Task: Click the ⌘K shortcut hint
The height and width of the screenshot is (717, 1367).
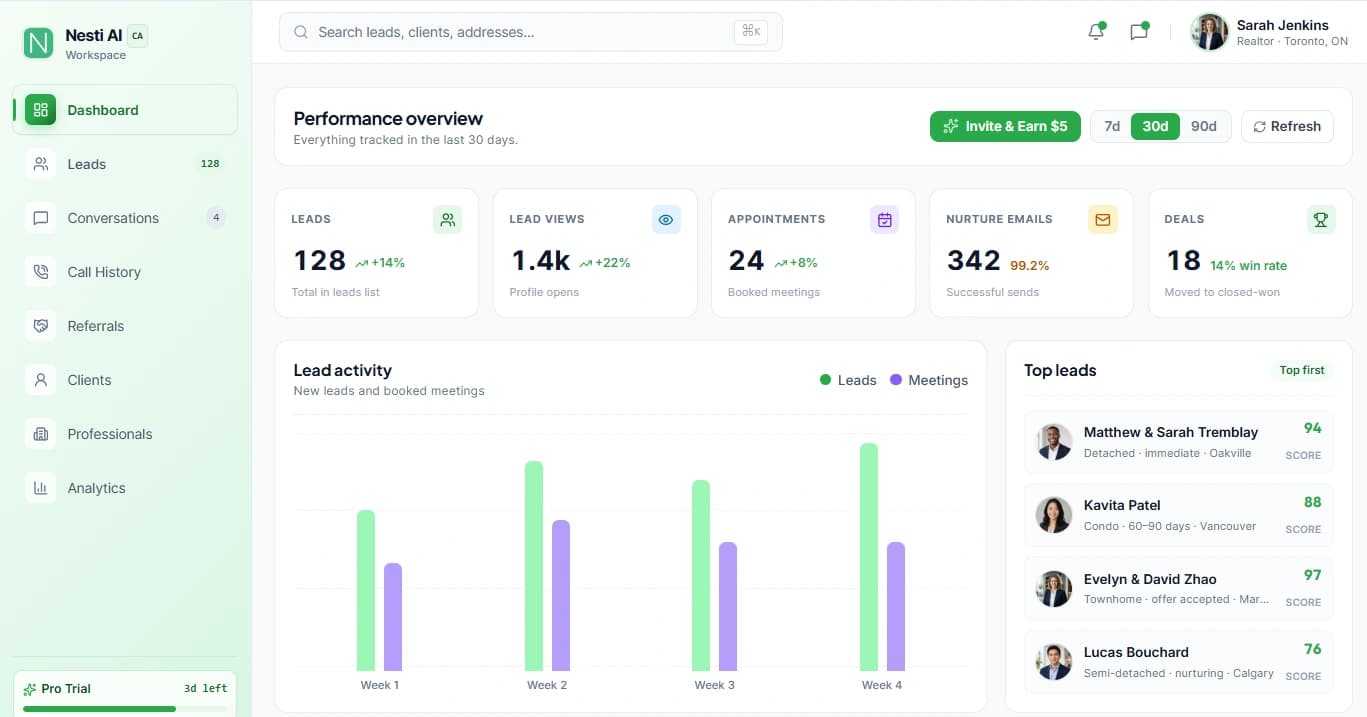Action: 750,32
